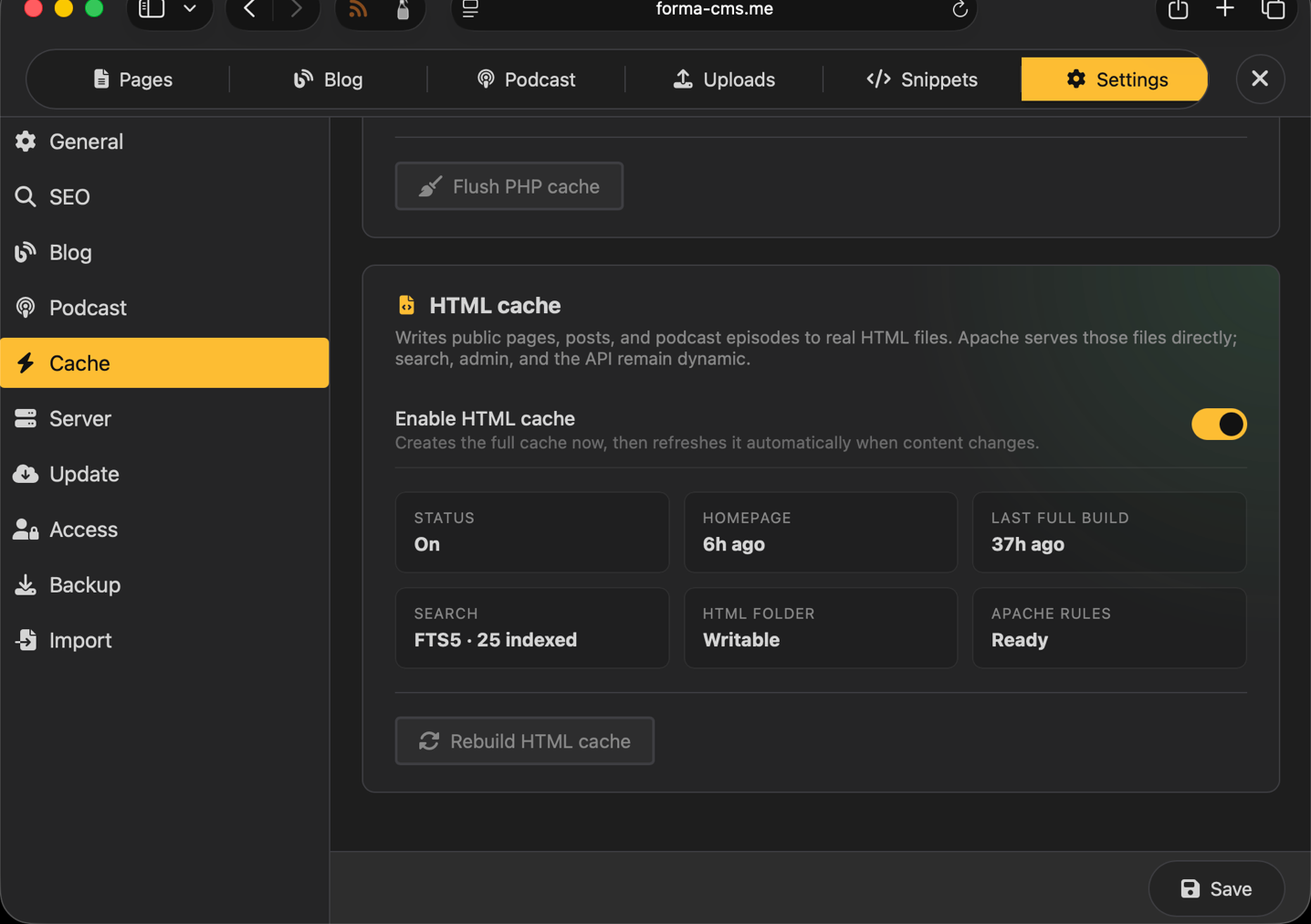Rebuild the HTML cache
The height and width of the screenshot is (924, 1311).
[x=525, y=740]
